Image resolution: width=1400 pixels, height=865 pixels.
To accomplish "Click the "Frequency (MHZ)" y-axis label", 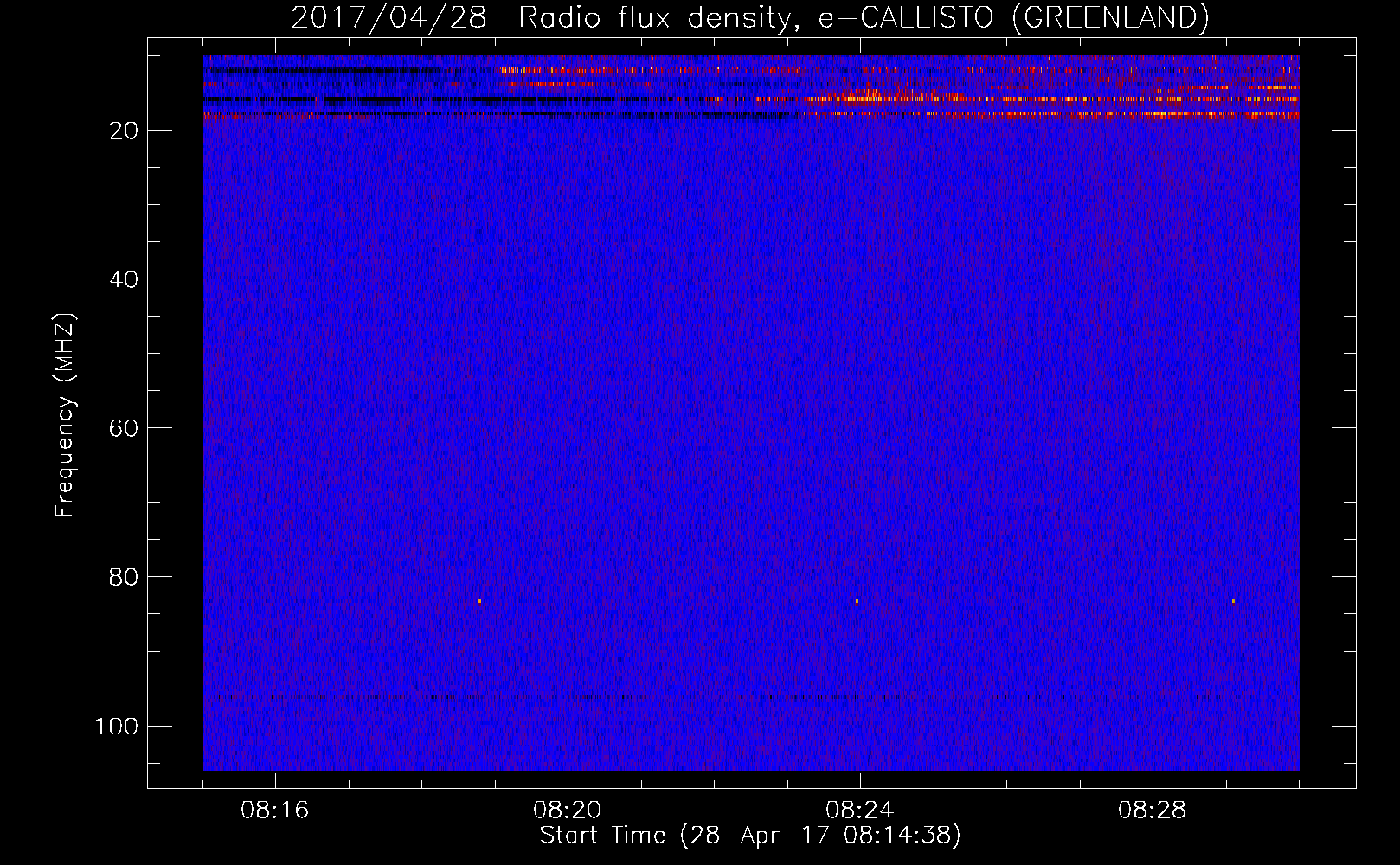I will pos(65,415).
